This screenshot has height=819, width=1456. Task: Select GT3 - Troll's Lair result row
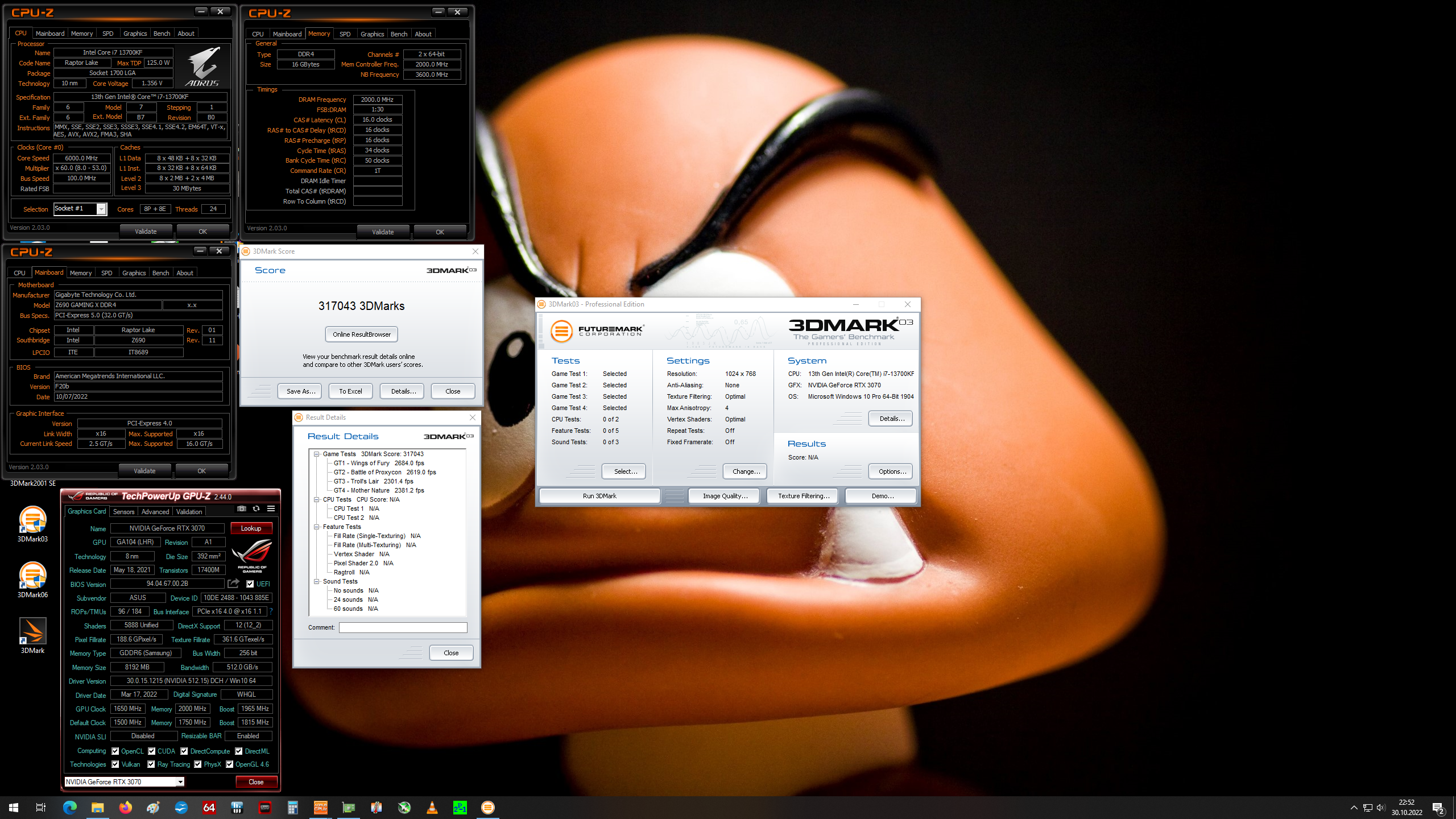pos(373,481)
